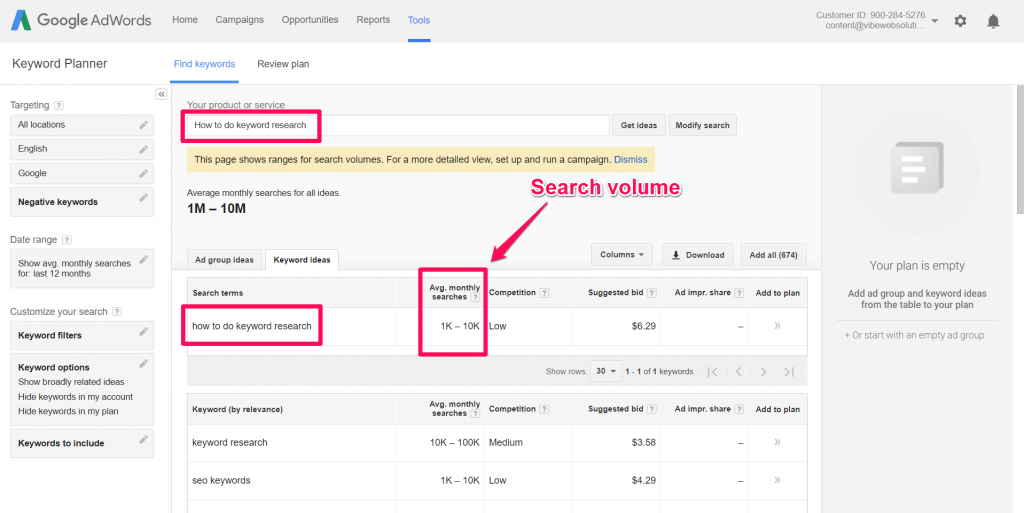The image size is (1024, 513).
Task: Edit Negative keywords pencil icon
Action: point(144,198)
